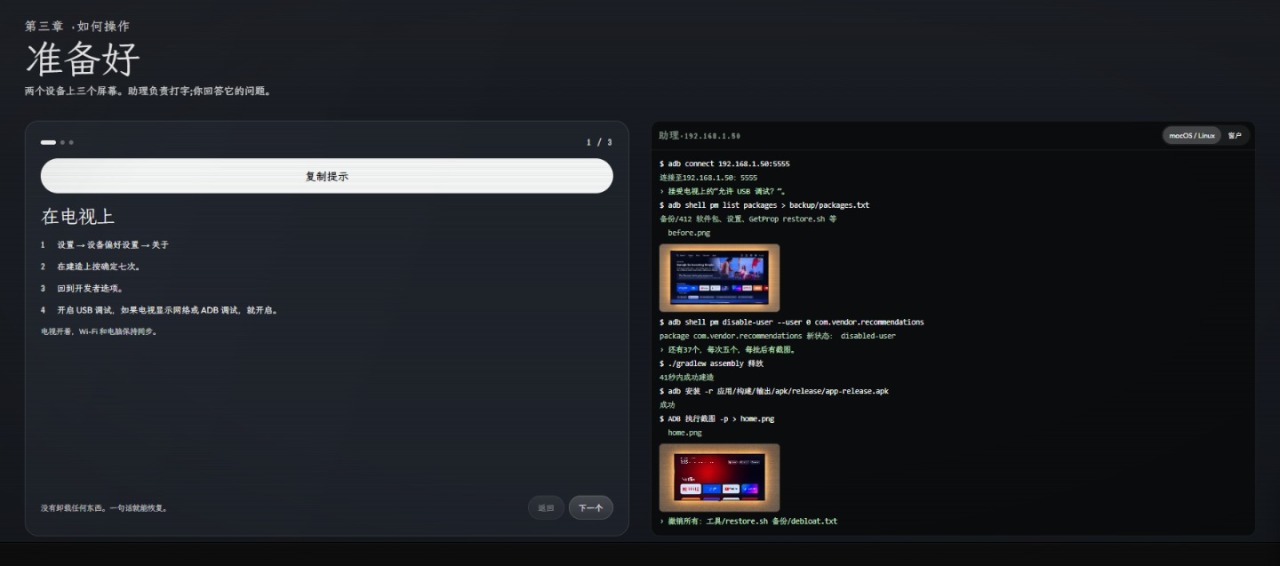
Task: Click the '1 / 3' step counter
Action: coord(599,142)
